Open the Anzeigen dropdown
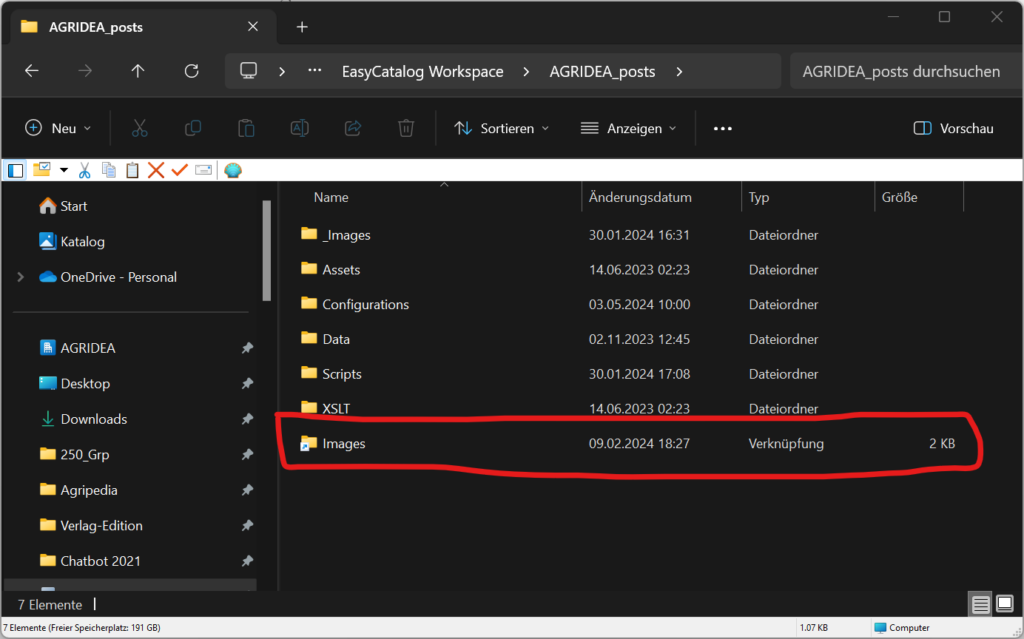 pos(628,128)
